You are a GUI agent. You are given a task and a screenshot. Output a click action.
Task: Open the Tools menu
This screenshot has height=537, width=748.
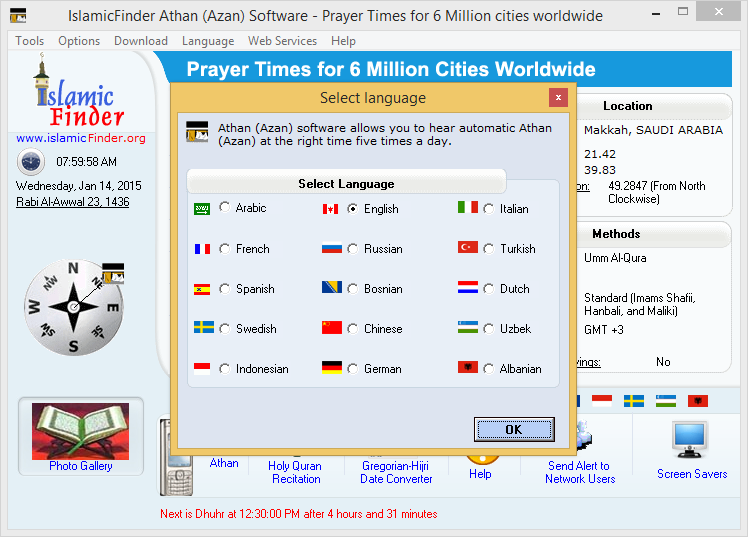point(30,41)
